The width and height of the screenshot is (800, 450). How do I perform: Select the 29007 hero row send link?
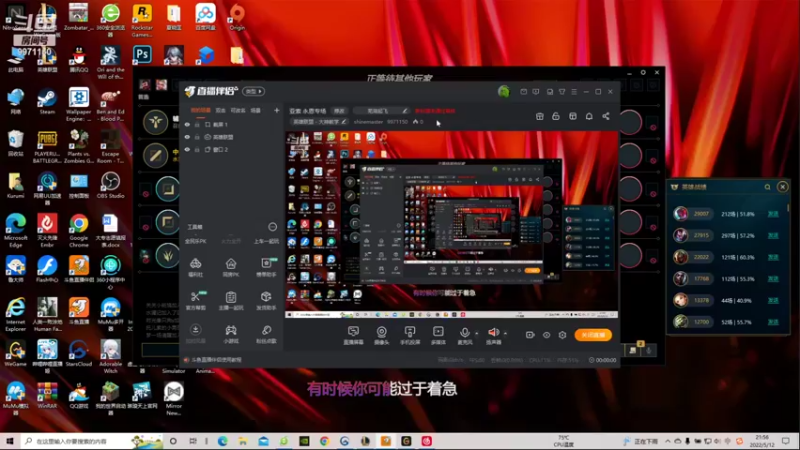pos(773,214)
